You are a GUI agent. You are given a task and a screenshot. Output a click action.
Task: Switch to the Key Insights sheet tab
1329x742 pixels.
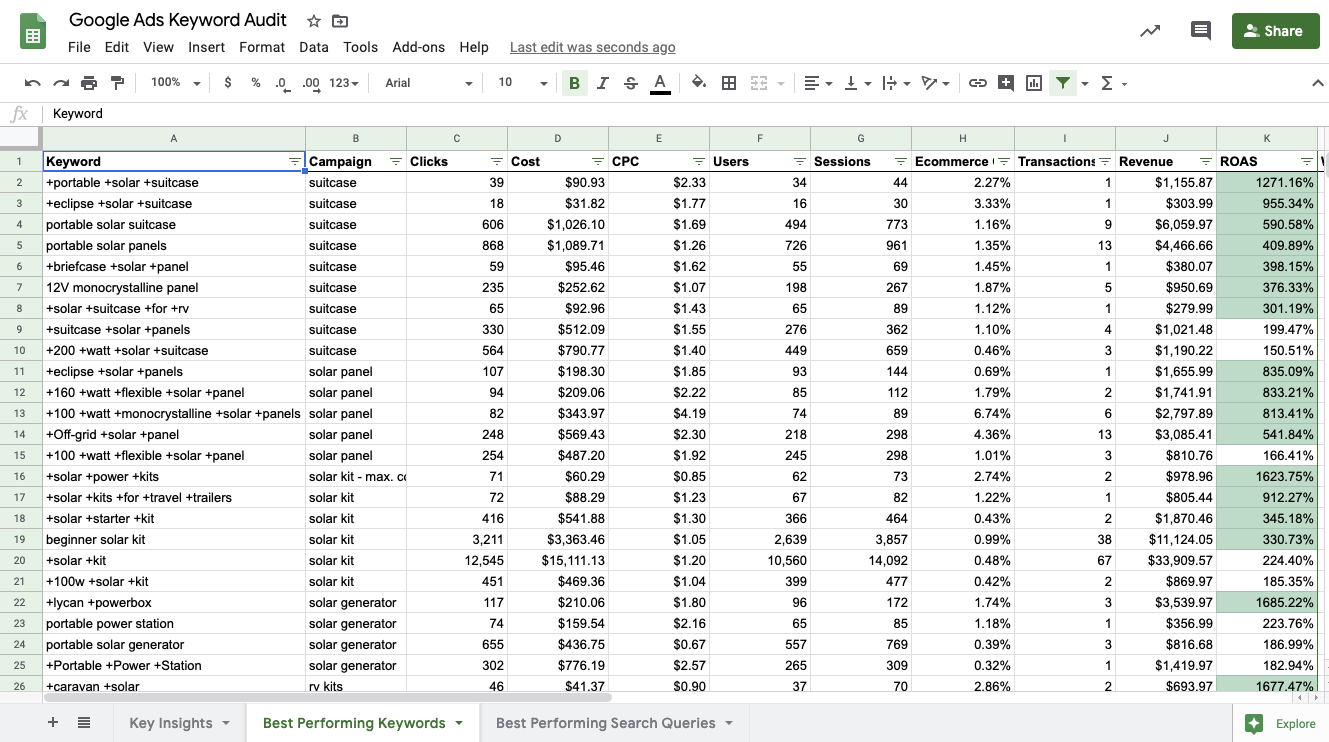[171, 722]
